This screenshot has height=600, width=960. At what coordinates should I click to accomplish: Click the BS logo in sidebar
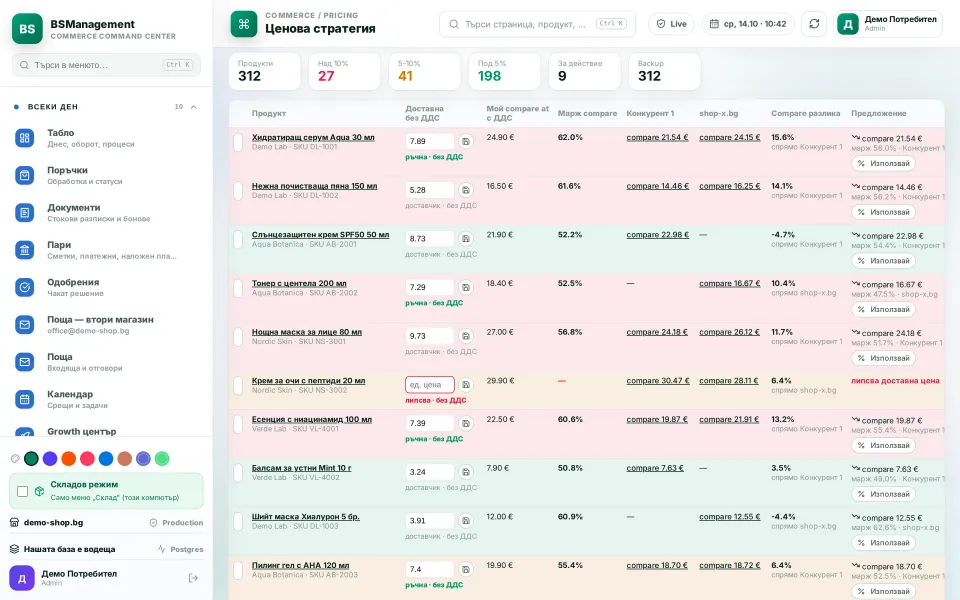27,28
